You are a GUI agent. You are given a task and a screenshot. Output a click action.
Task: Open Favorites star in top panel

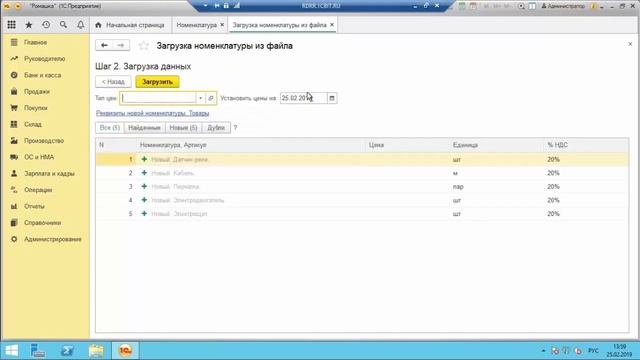pos(29,25)
